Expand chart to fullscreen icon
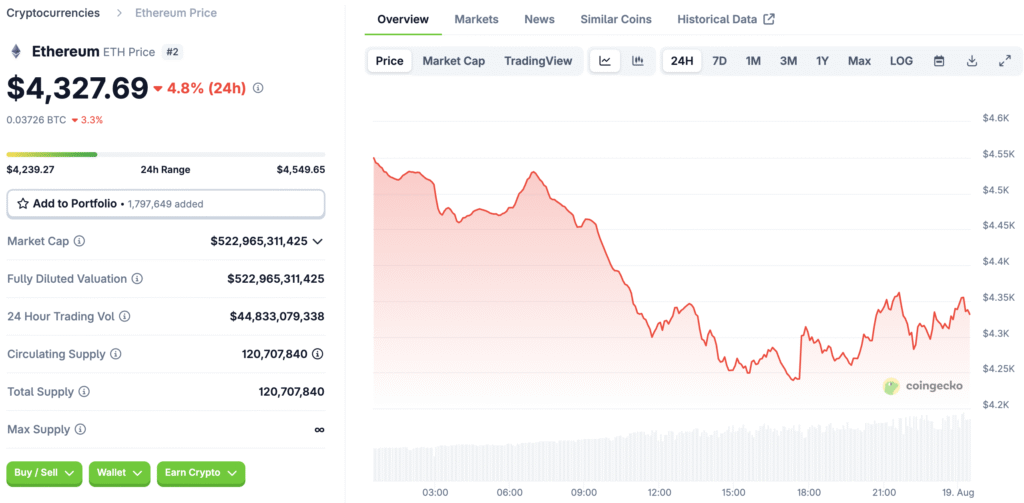The width and height of the screenshot is (1024, 503). [1005, 61]
